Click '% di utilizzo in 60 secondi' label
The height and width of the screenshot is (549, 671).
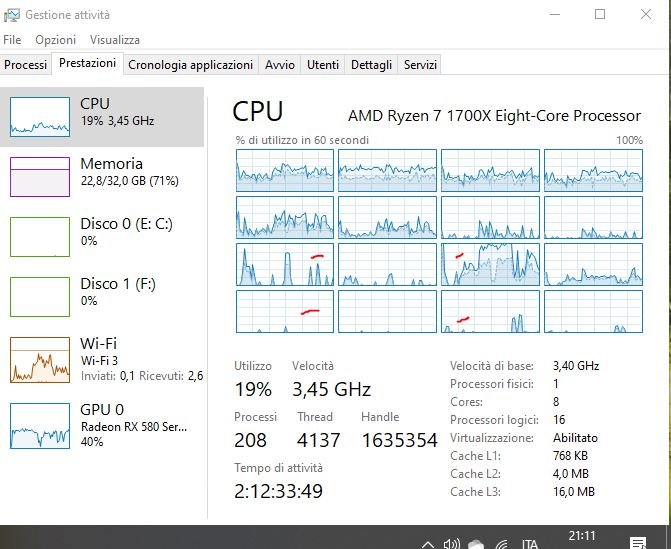pyautogui.click(x=302, y=140)
